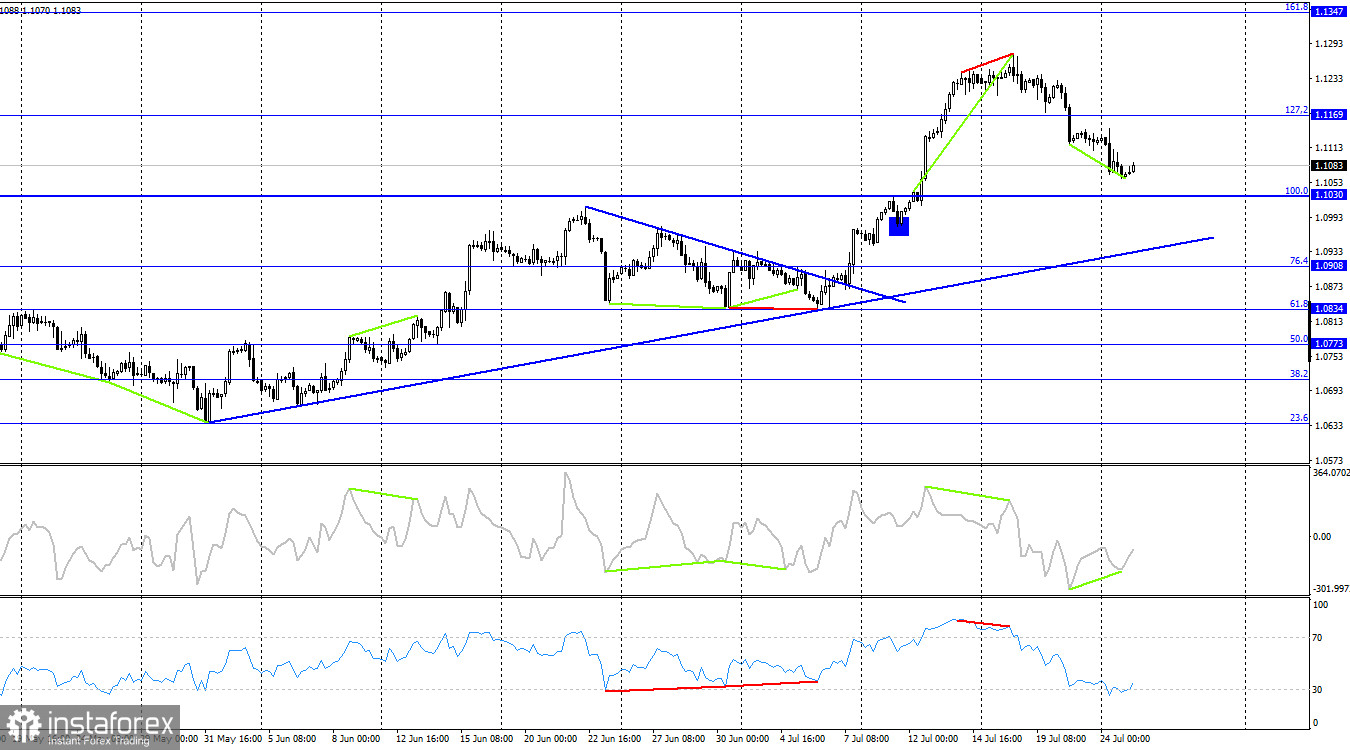1350x750 pixels.
Task: Click the 100.0 Fibonacci level label
Action: point(1296,191)
